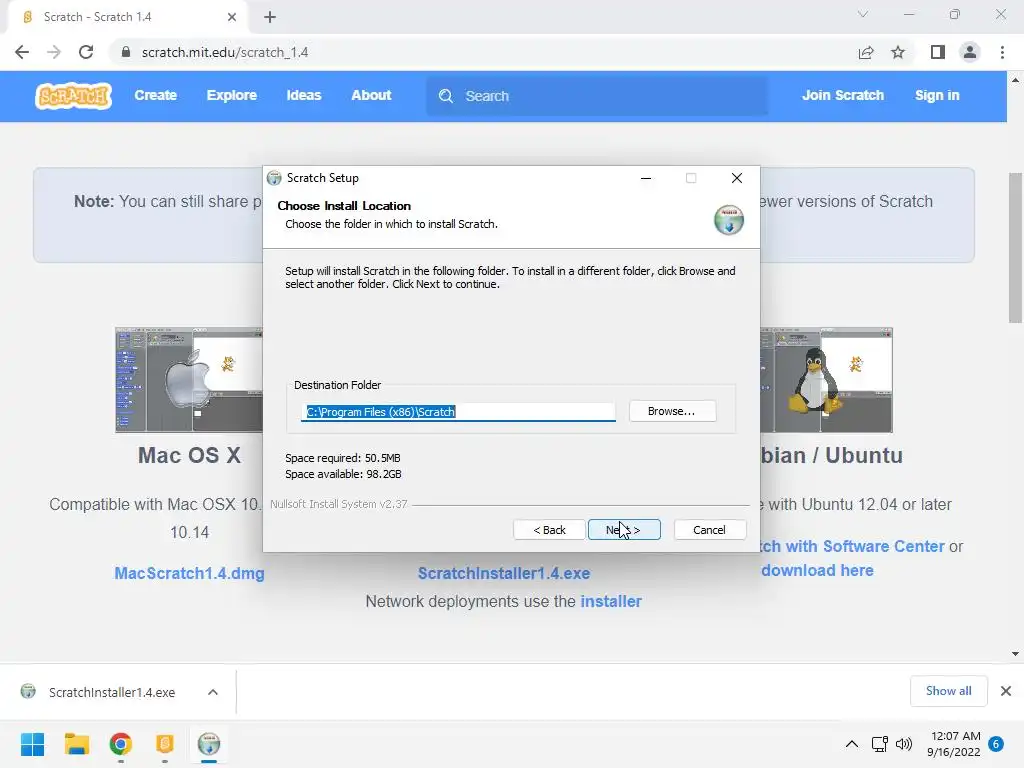Click the ScratchInstaller1.4.exe page link

(x=504, y=573)
